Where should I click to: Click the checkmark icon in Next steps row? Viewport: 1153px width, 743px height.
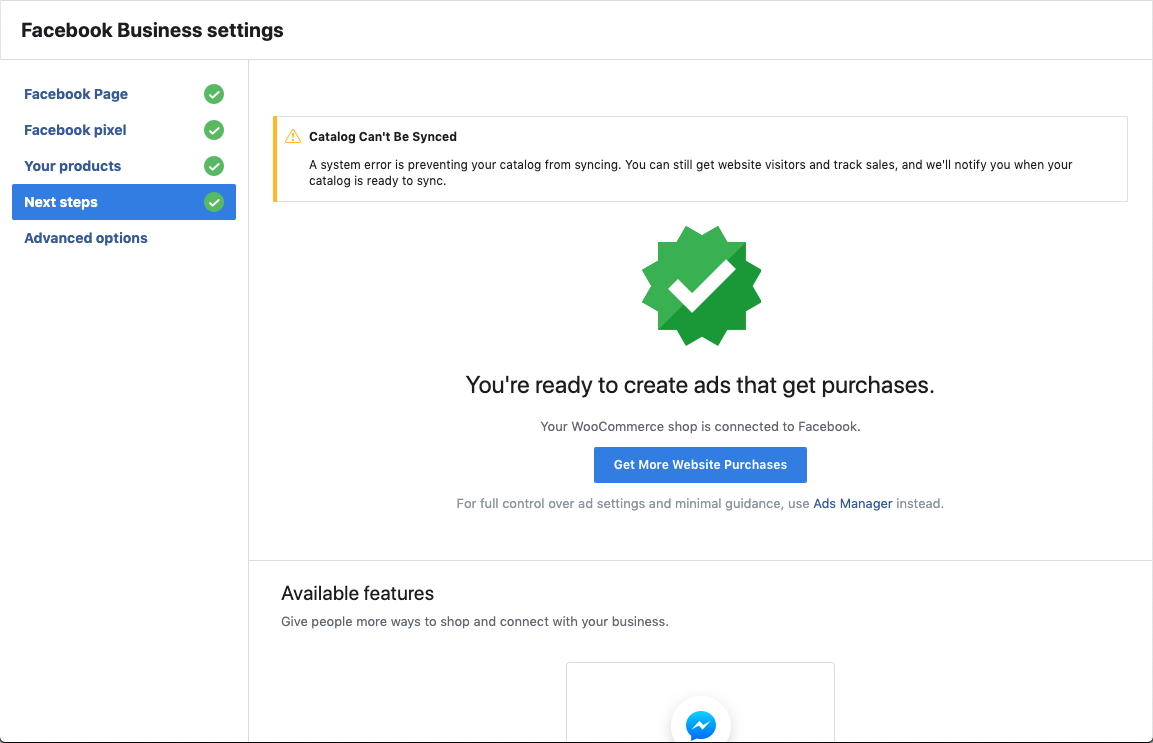(214, 202)
